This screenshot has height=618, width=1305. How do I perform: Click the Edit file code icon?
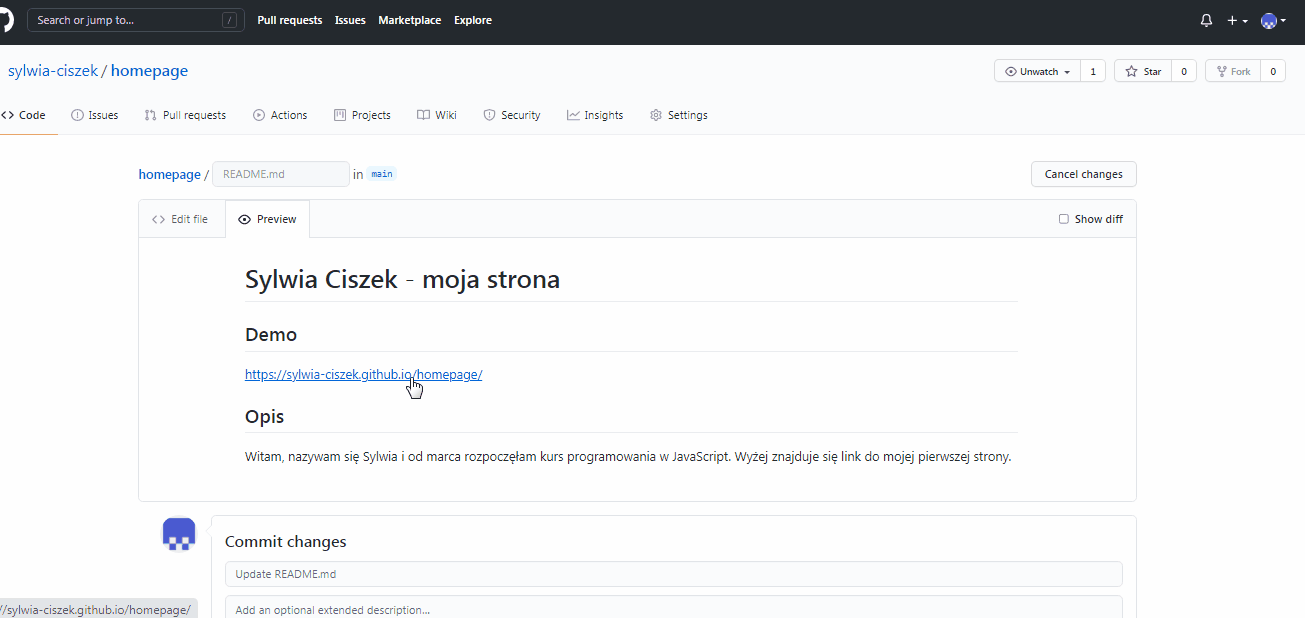pyautogui.click(x=158, y=219)
